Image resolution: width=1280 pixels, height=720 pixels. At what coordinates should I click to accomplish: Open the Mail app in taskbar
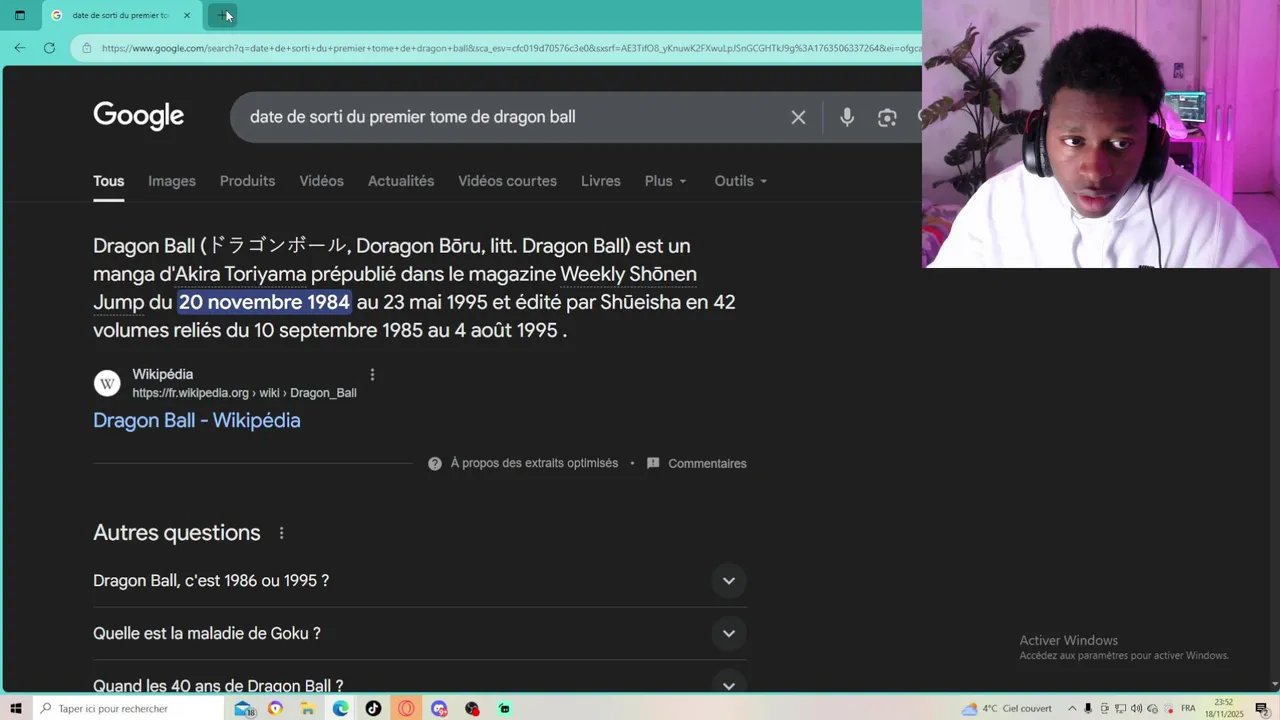click(x=244, y=708)
